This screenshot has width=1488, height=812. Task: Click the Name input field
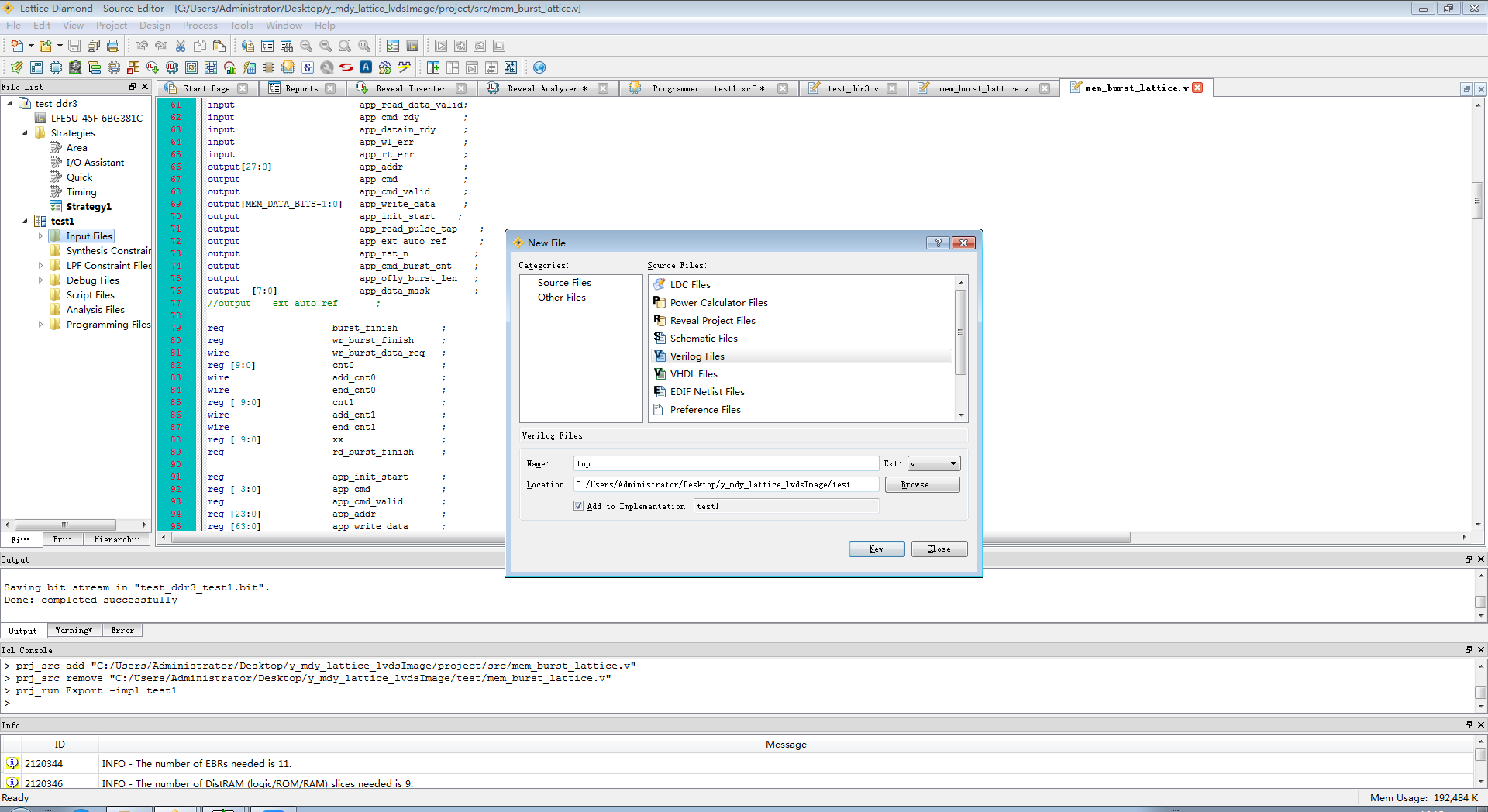[726, 463]
